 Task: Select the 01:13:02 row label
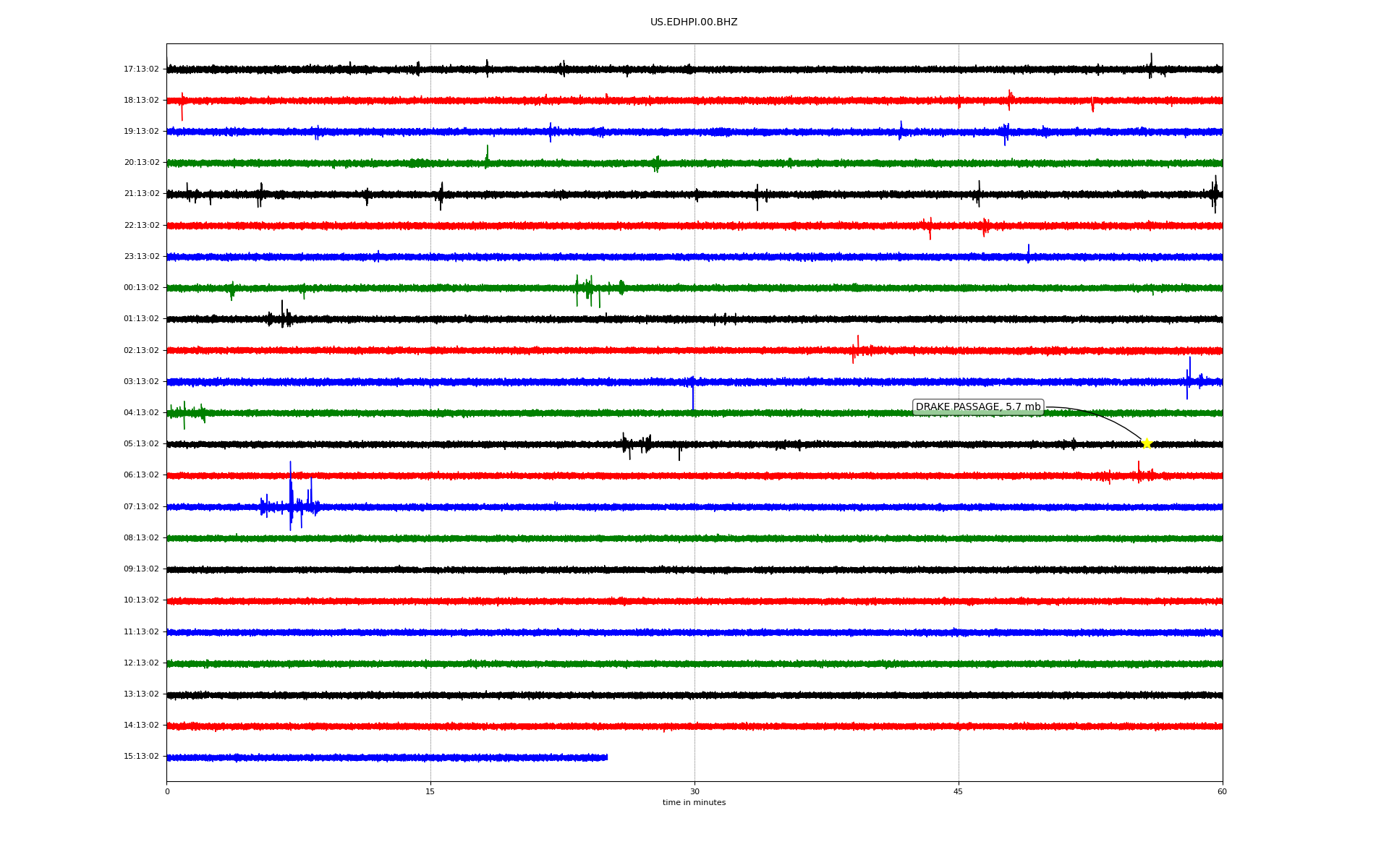[x=141, y=319]
